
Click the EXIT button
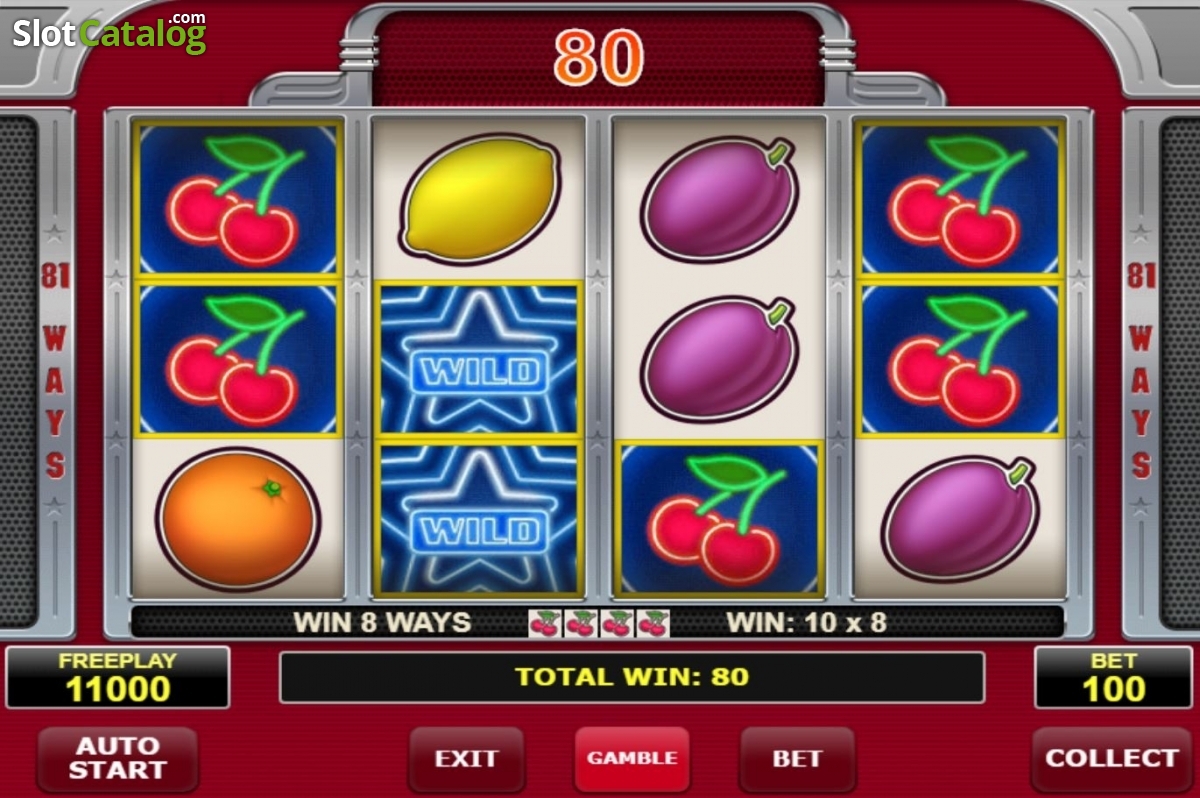pyautogui.click(x=466, y=759)
